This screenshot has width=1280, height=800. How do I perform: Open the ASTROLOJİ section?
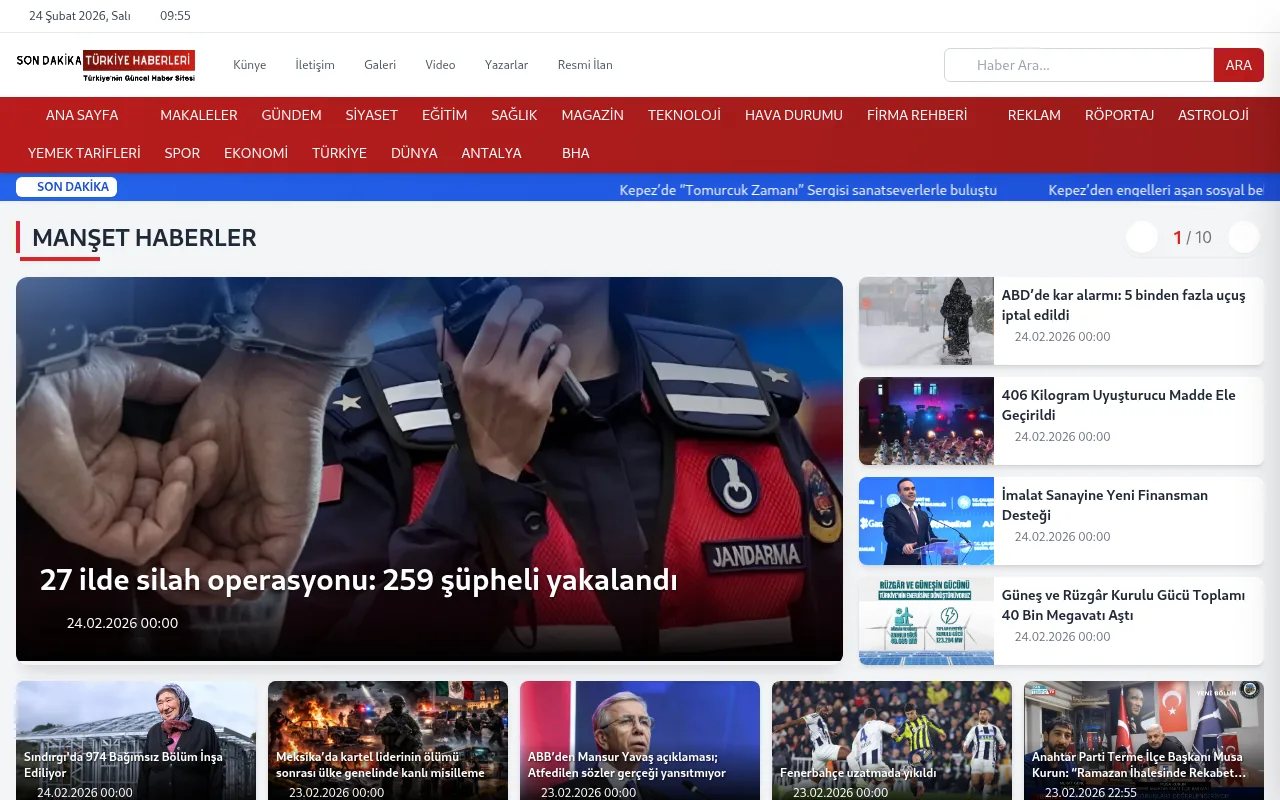[x=1213, y=115]
